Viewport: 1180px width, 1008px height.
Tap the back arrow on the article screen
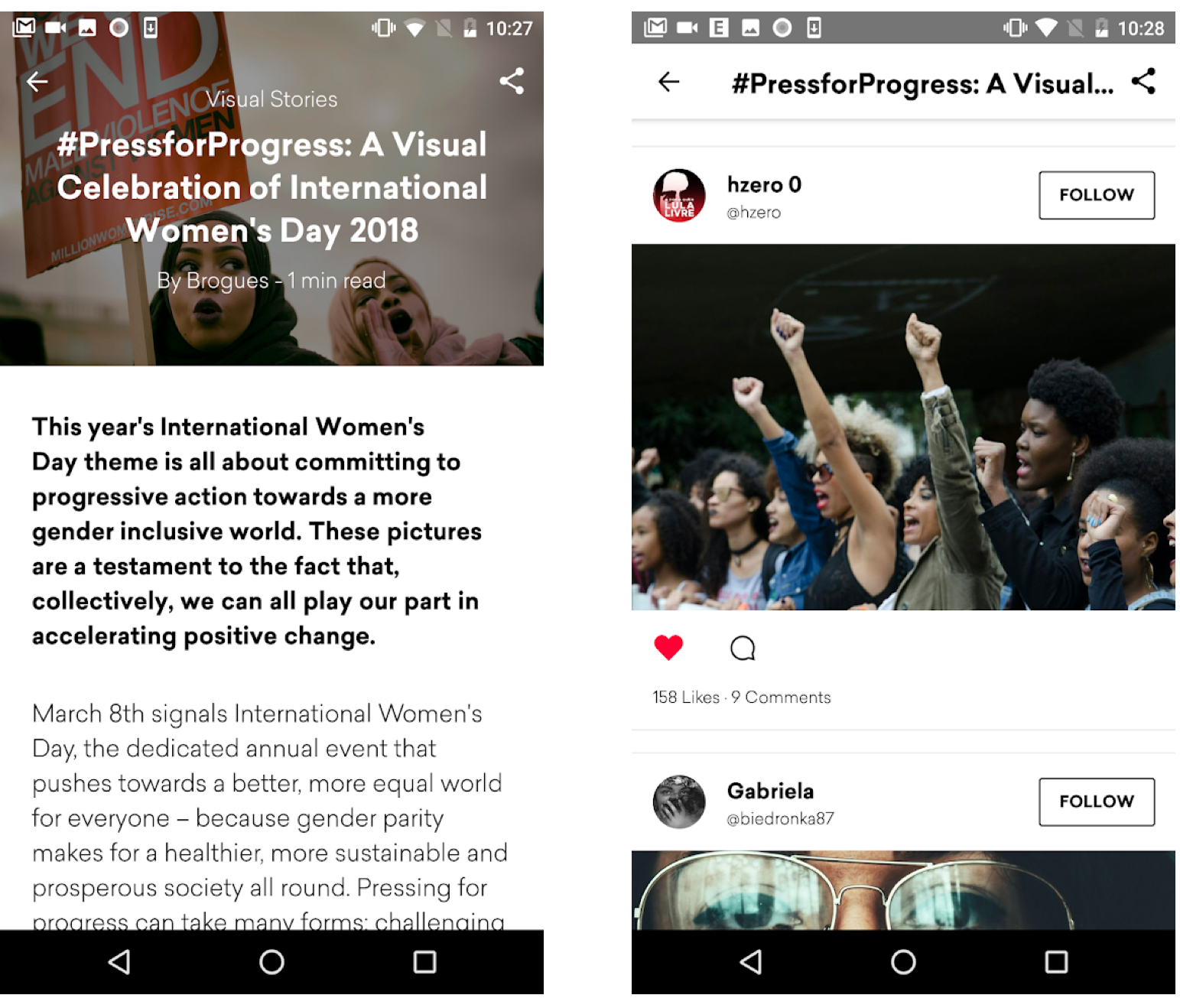[37, 81]
